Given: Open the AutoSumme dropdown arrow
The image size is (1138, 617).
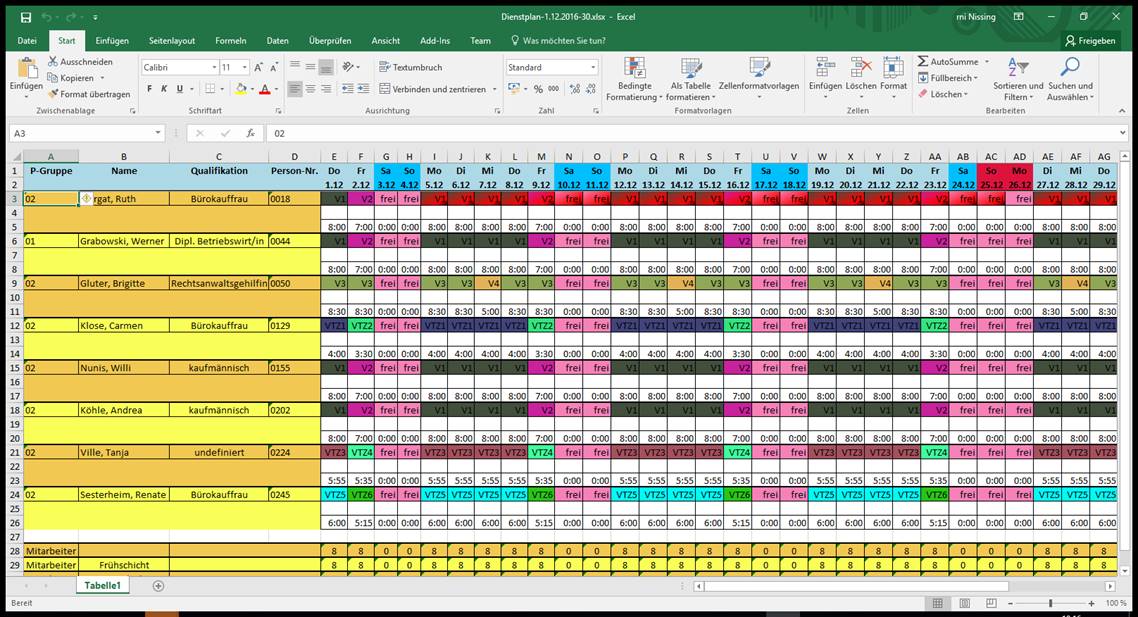Looking at the screenshot, I should (x=986, y=62).
